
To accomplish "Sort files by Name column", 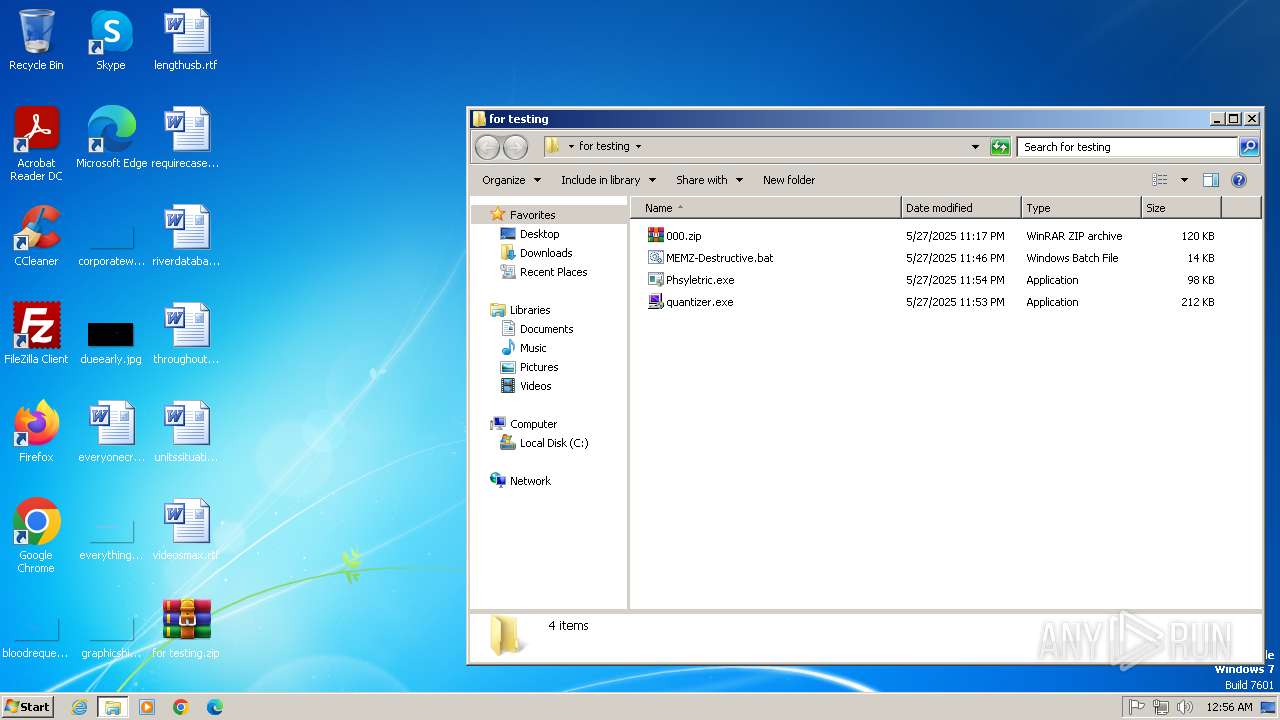I will click(765, 208).
